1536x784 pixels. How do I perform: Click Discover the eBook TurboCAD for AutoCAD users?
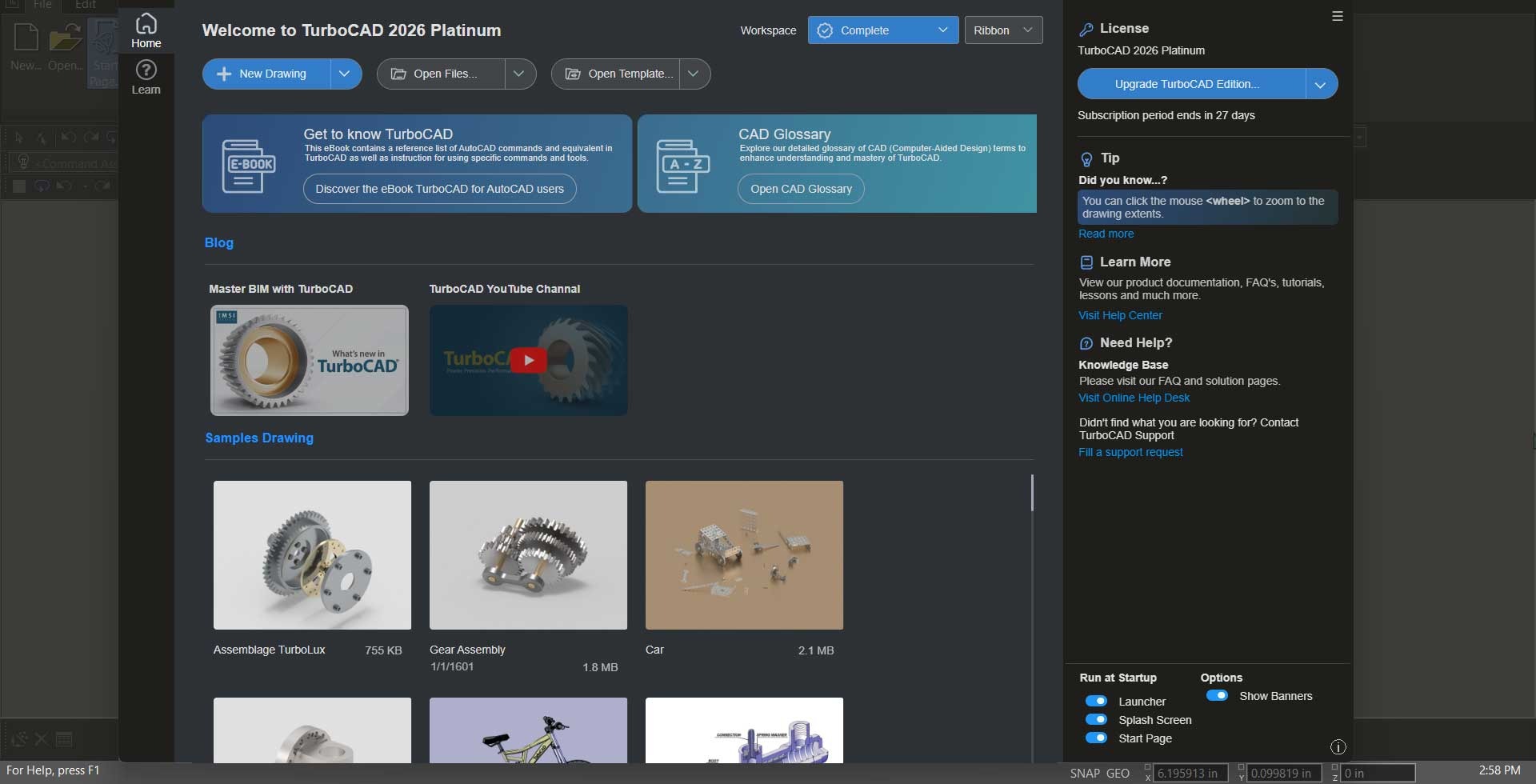pyautogui.click(x=439, y=189)
